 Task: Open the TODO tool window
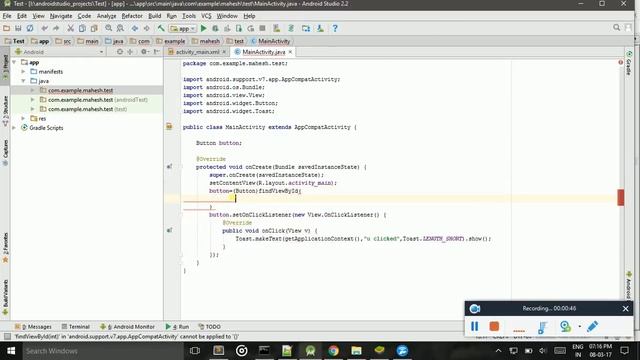pyautogui.click(x=210, y=327)
